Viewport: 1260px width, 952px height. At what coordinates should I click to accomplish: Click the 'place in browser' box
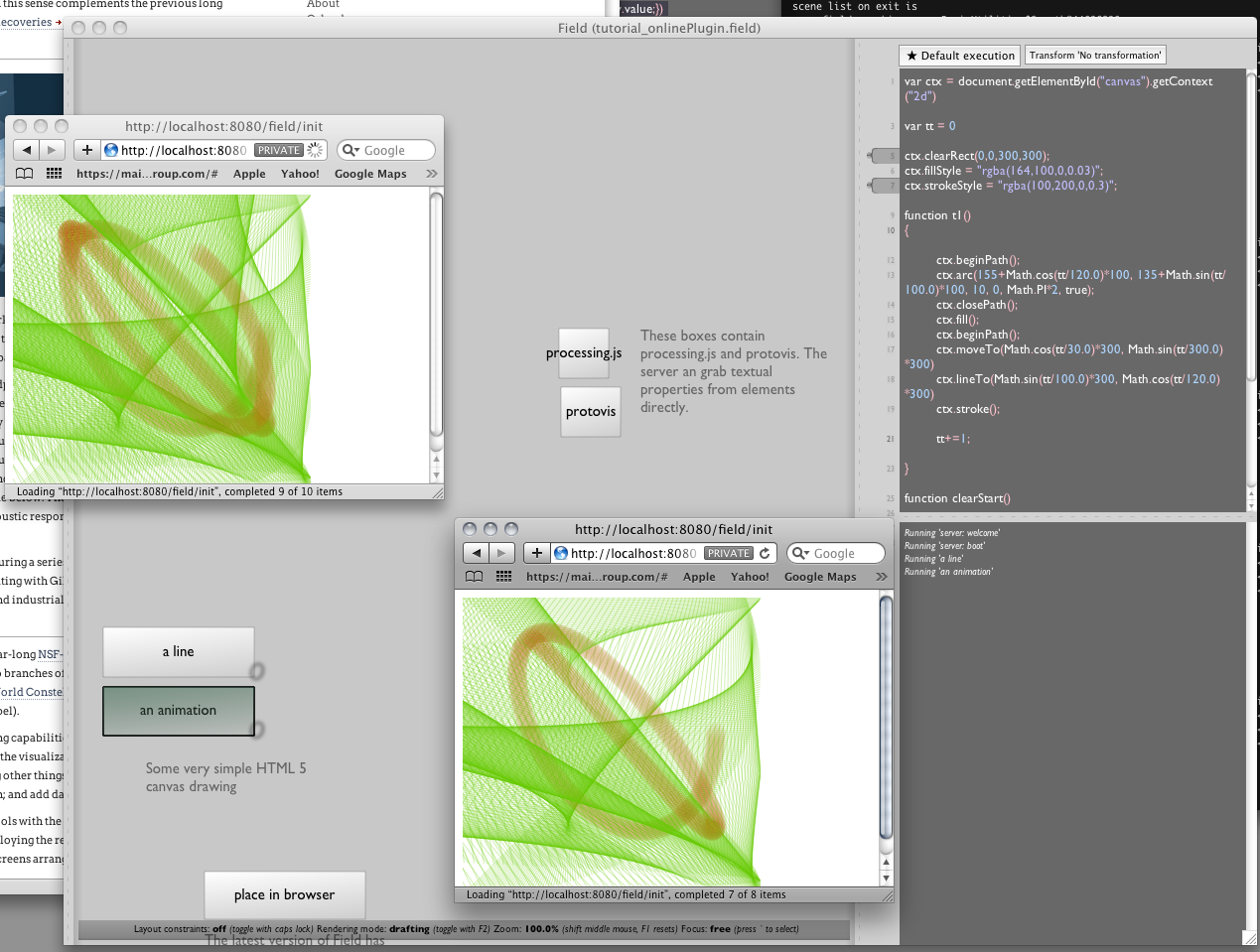[285, 894]
